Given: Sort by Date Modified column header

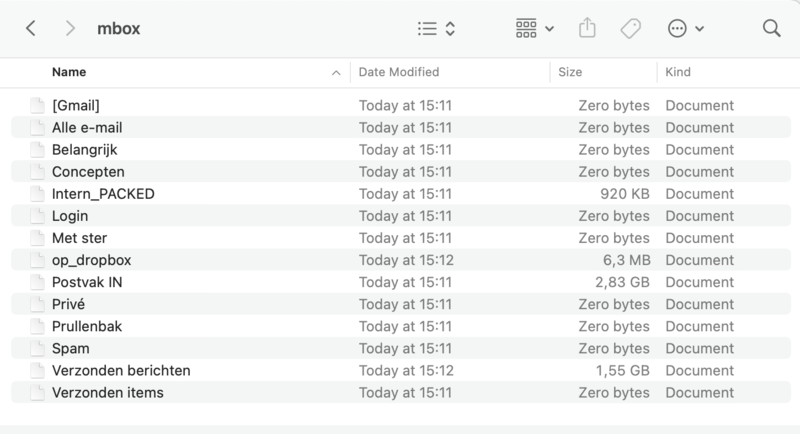Looking at the screenshot, I should tap(398, 72).
